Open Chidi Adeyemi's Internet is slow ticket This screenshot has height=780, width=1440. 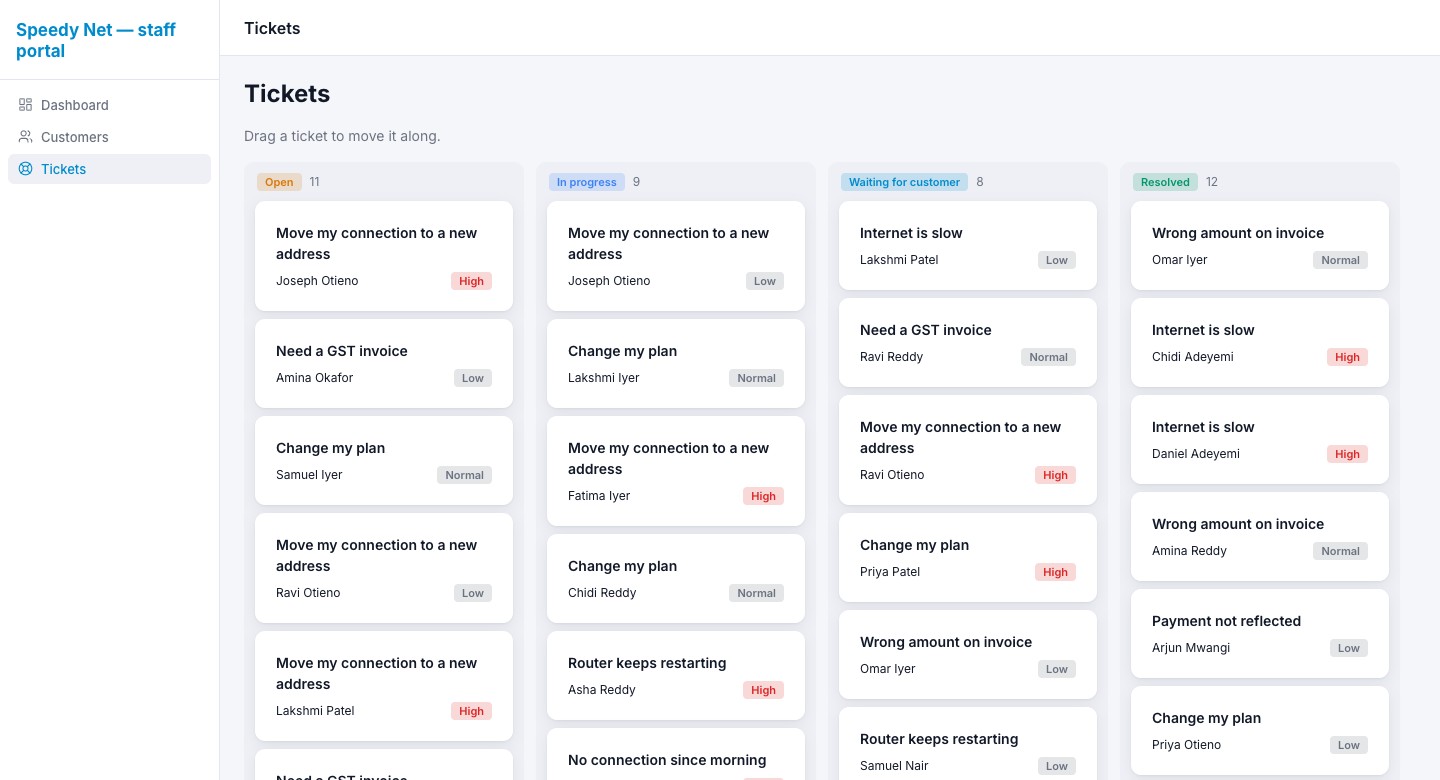[x=1260, y=342]
